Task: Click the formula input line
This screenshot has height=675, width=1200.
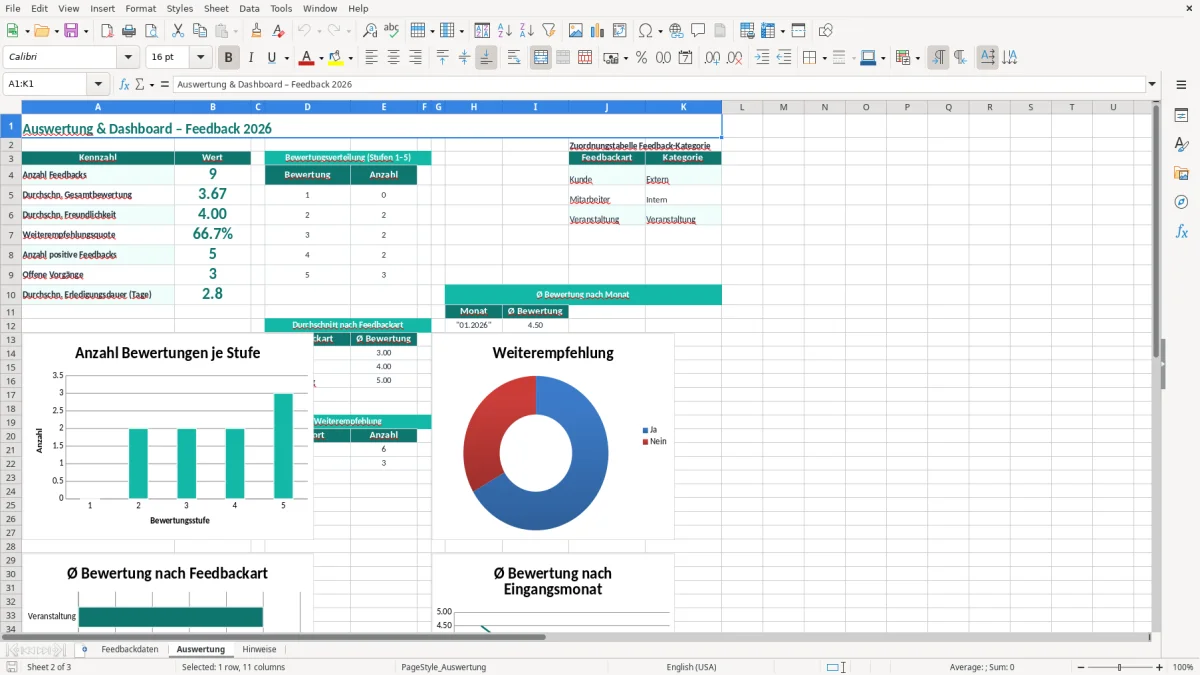Action: click(659, 84)
